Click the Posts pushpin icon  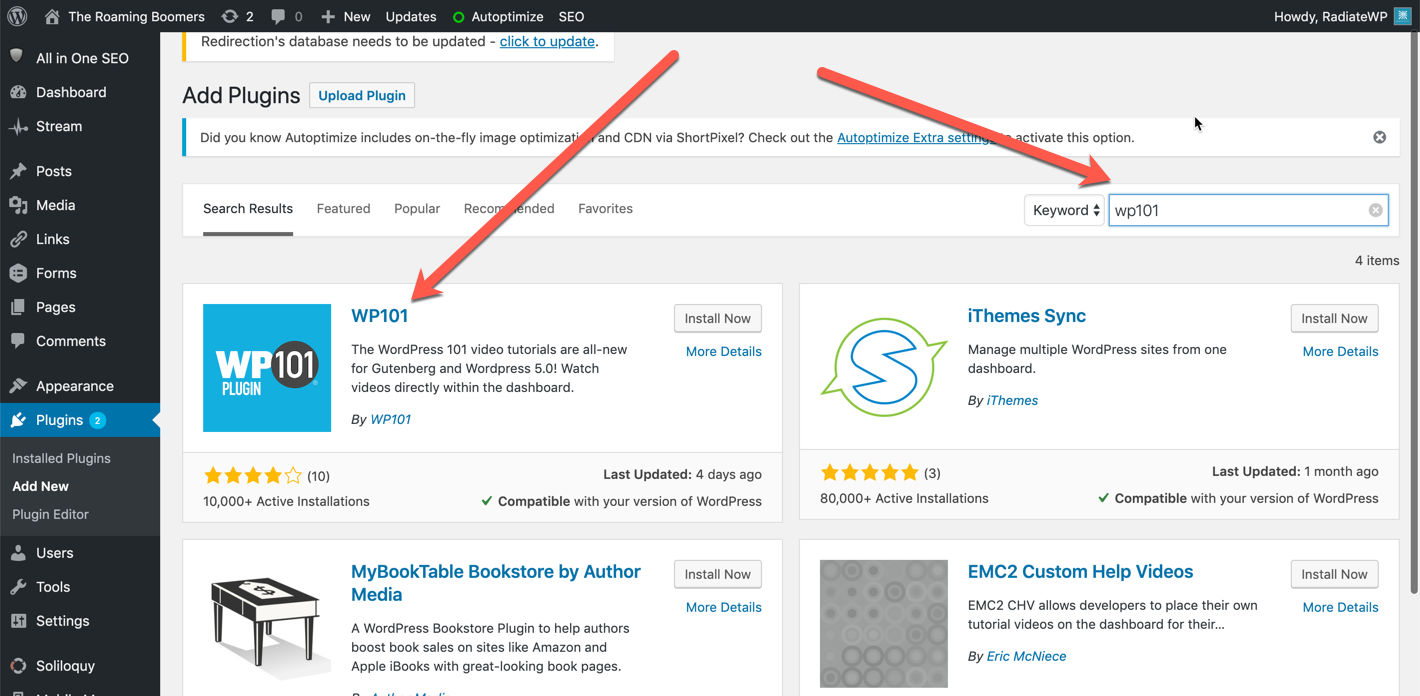(18, 171)
